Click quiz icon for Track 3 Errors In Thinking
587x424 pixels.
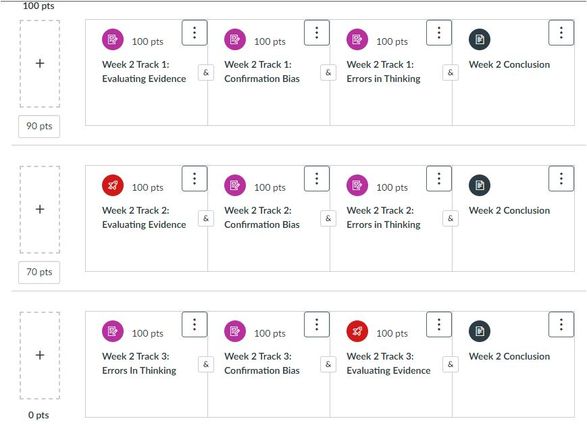tap(113, 331)
